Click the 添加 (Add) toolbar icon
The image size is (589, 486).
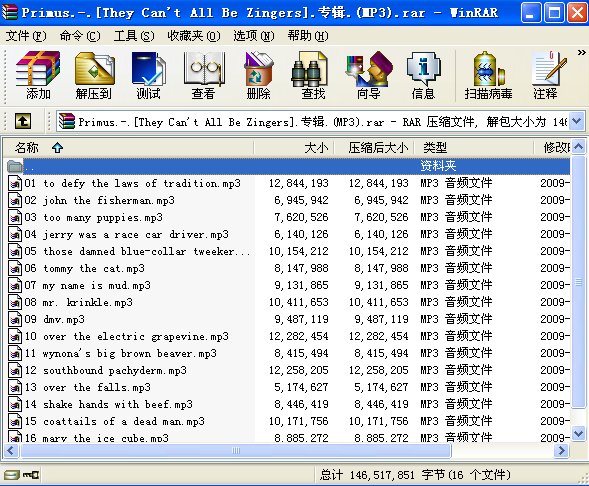(x=38, y=75)
